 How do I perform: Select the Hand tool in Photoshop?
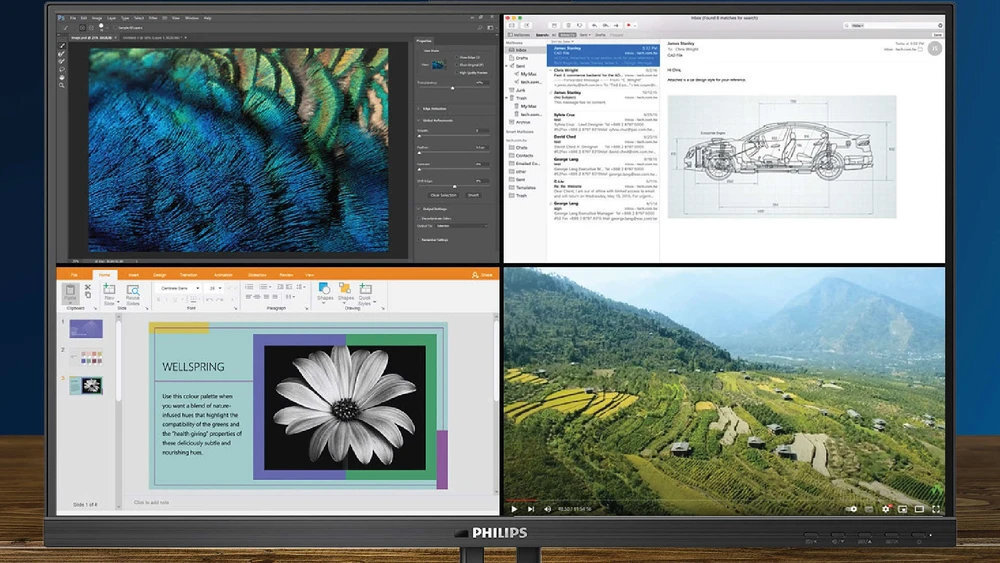(x=62, y=77)
